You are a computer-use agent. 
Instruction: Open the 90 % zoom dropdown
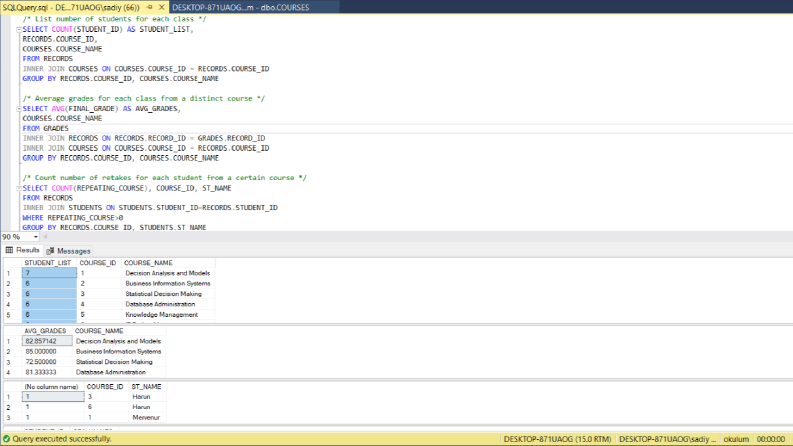pyautogui.click(x=36, y=237)
